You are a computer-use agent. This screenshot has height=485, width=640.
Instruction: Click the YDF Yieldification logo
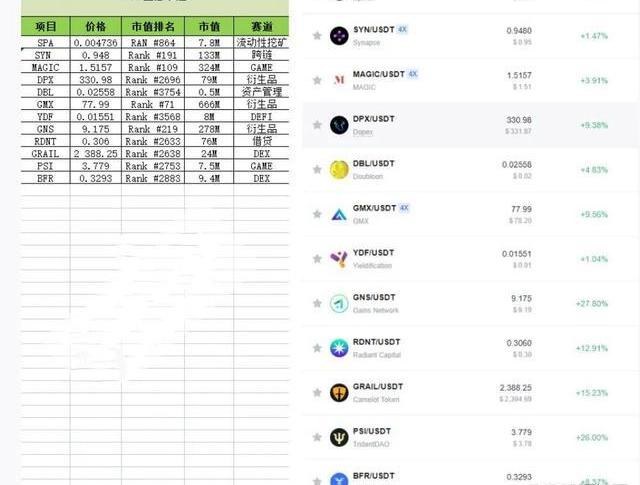[339, 259]
